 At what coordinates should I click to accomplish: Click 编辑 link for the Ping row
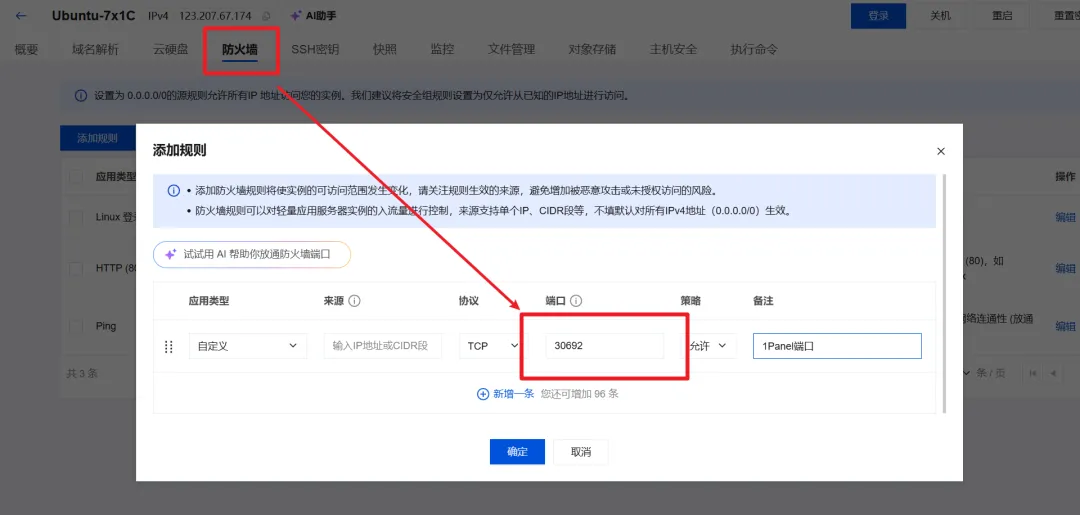pyautogui.click(x=1066, y=326)
